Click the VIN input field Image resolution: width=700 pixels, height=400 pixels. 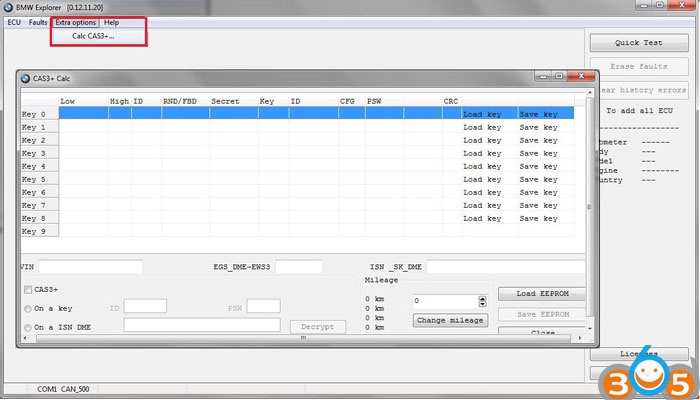pyautogui.click(x=91, y=267)
